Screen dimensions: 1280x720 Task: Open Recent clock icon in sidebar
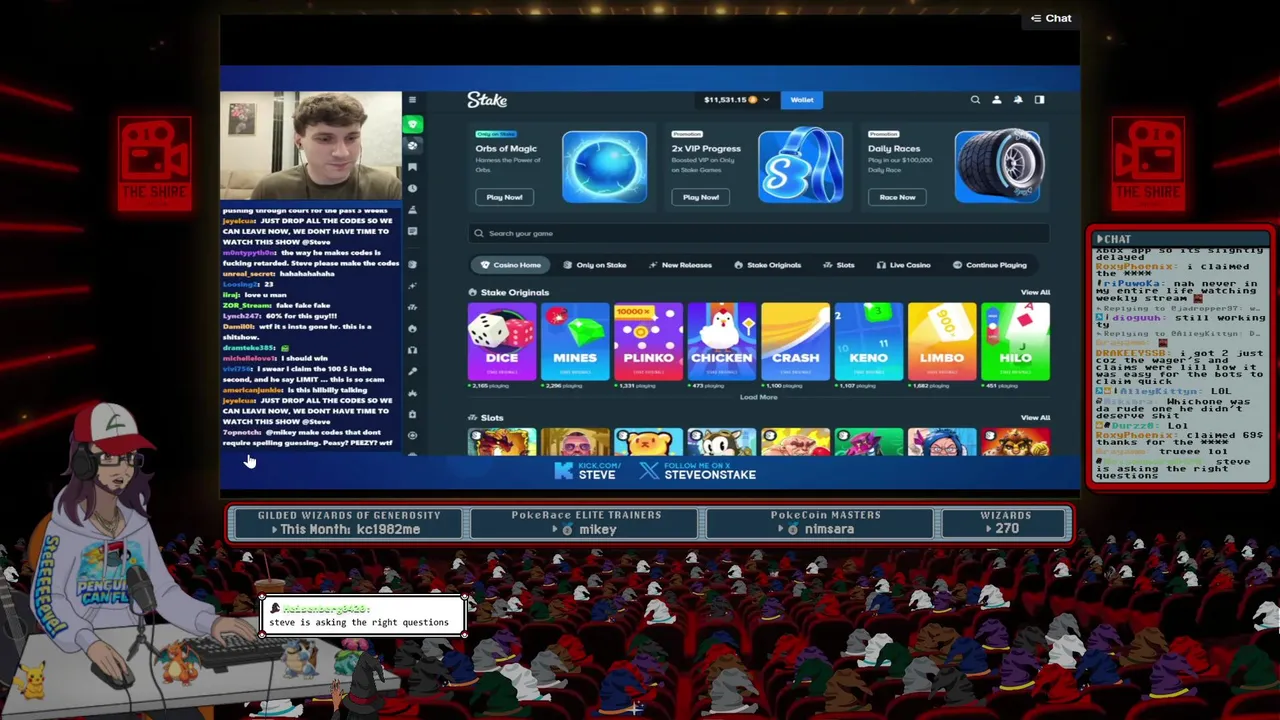pyautogui.click(x=412, y=188)
